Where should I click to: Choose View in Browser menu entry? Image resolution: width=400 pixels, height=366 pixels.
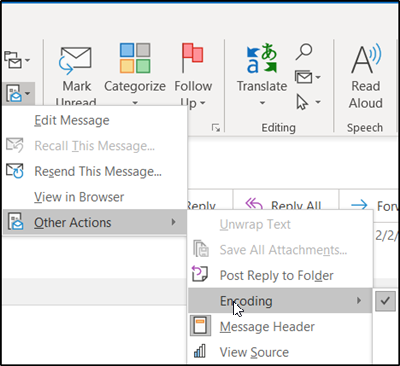(79, 197)
